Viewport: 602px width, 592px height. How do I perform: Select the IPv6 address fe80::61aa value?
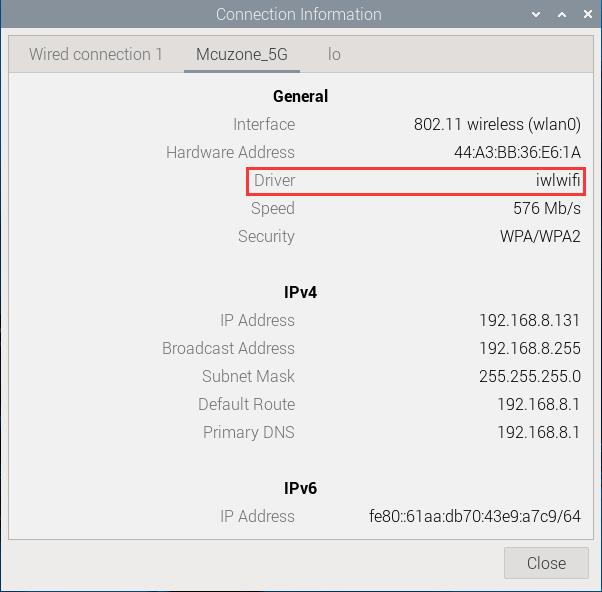(x=475, y=516)
